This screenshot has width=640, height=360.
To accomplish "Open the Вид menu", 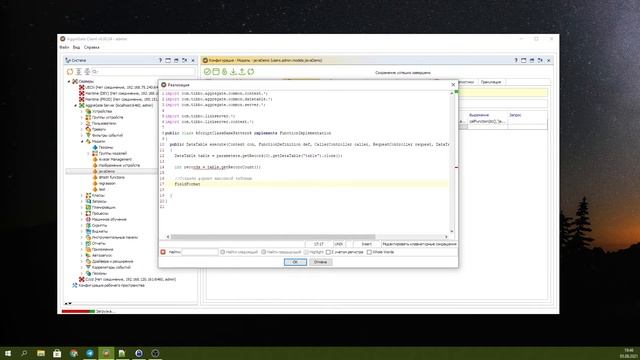I will (x=76, y=47).
